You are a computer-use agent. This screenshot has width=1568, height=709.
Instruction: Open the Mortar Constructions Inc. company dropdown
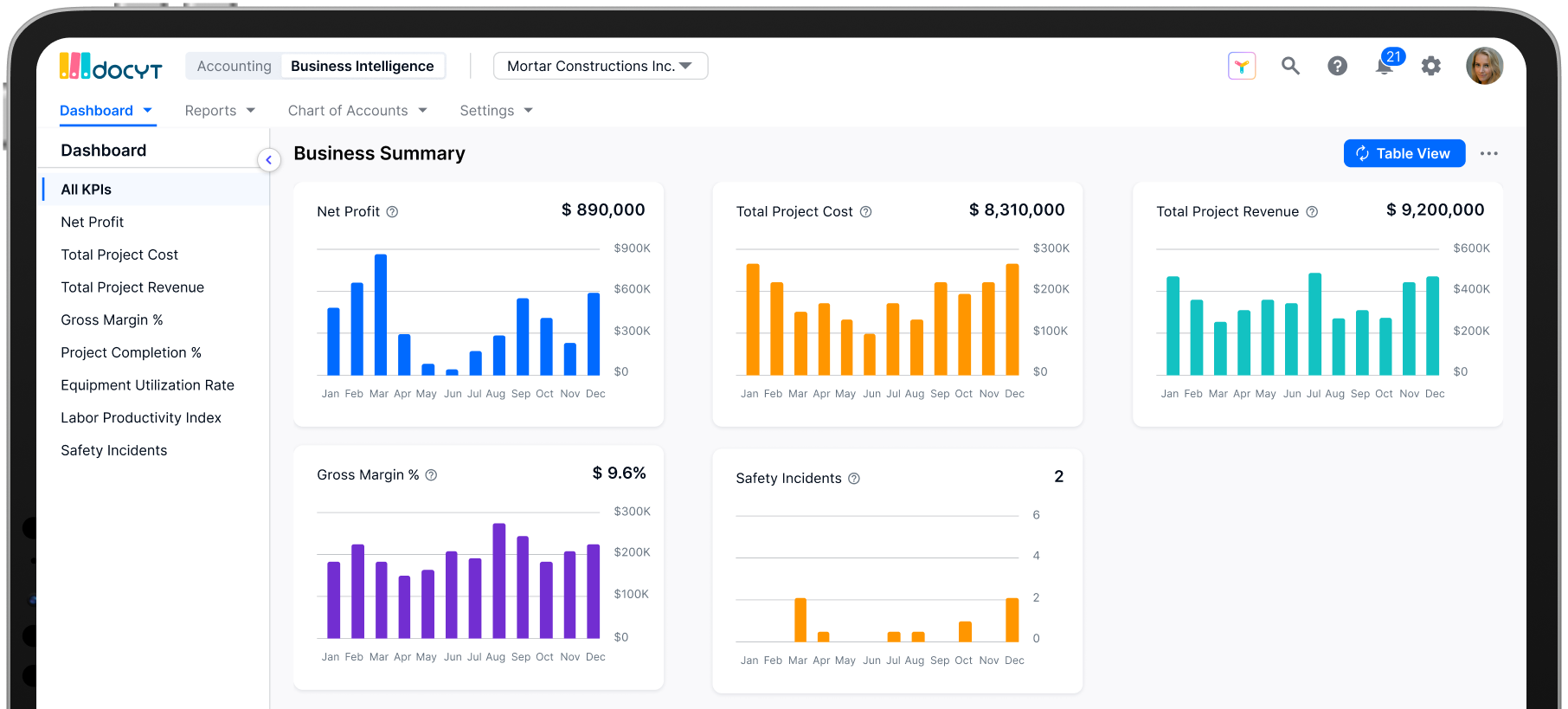pyautogui.click(x=600, y=67)
